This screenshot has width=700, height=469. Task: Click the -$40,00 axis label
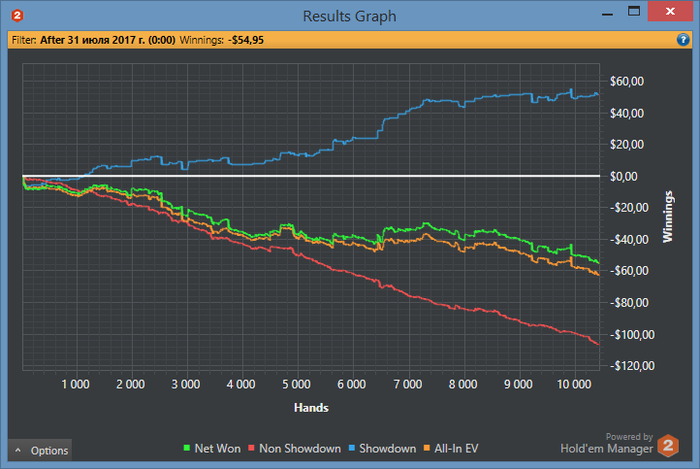click(x=629, y=240)
